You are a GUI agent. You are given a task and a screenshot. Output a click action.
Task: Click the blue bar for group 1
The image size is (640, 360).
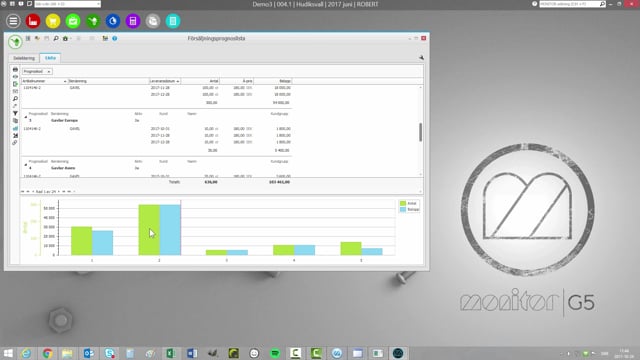point(102,243)
